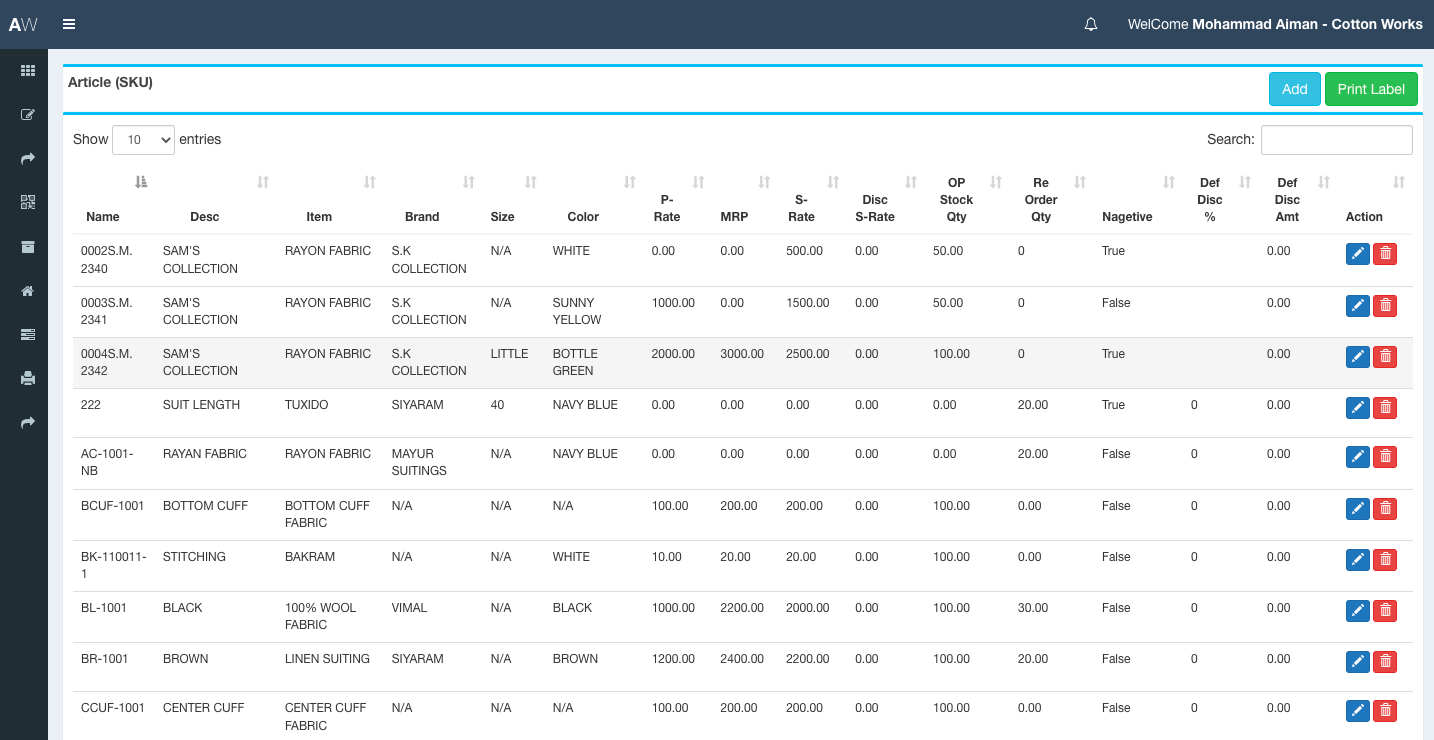The height and width of the screenshot is (740, 1434).
Task: Open the home icon in sidebar
Action: (x=28, y=291)
